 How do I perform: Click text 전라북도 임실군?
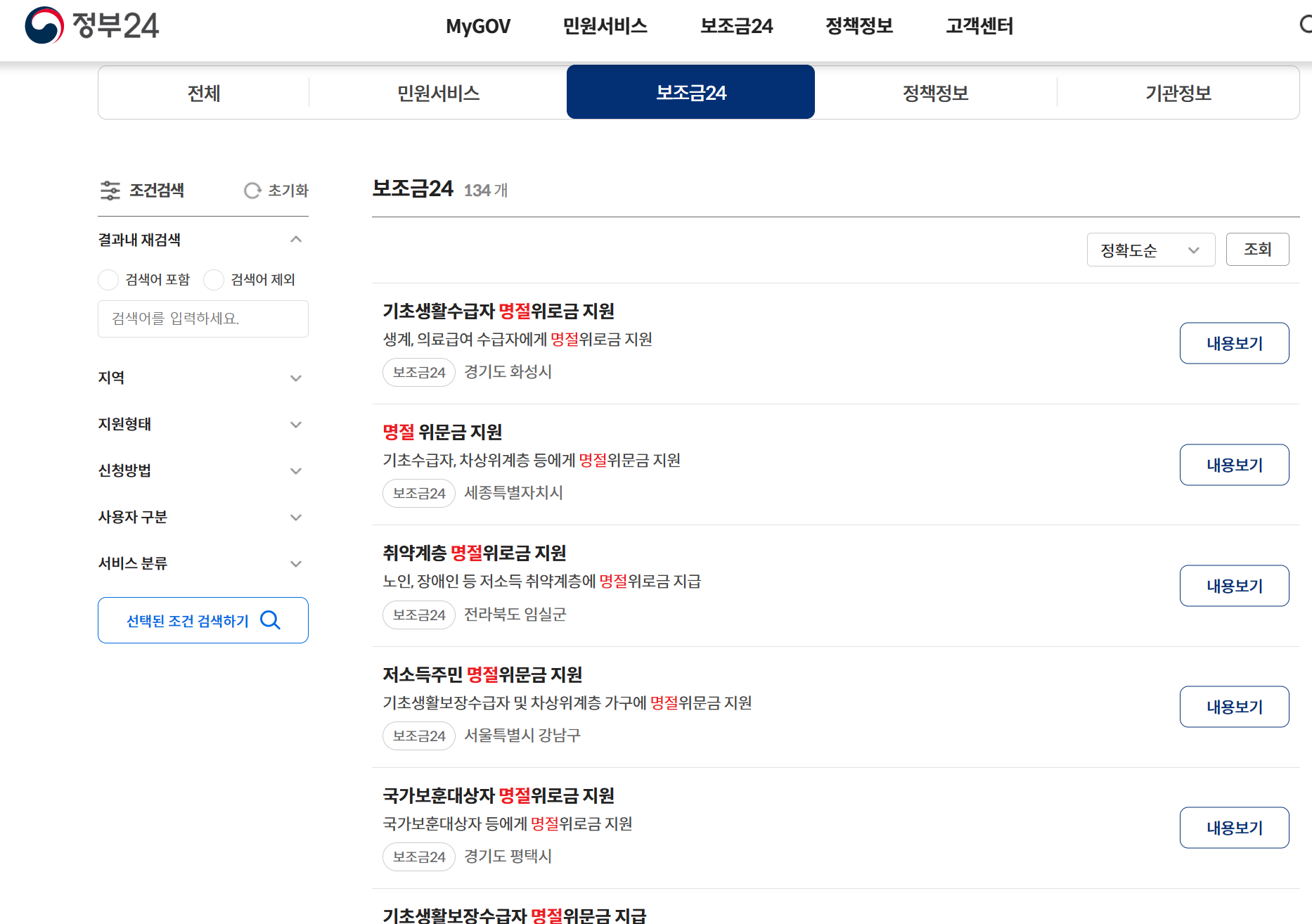click(x=515, y=614)
